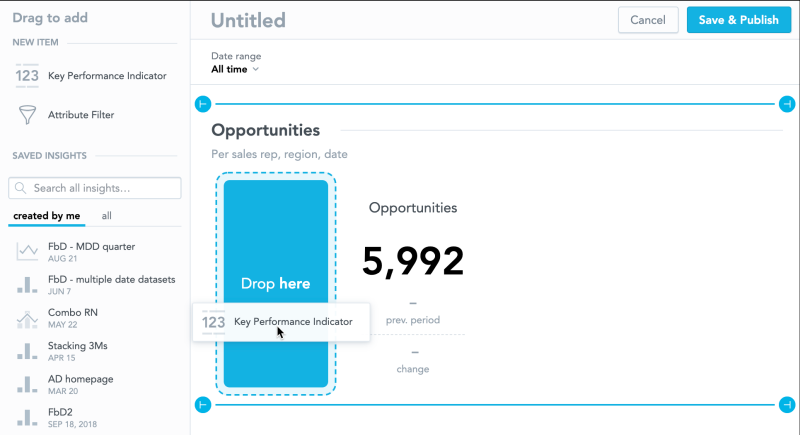Switch to the 'created by me' tab
Screen dimensions: 800x435
(x=46, y=216)
